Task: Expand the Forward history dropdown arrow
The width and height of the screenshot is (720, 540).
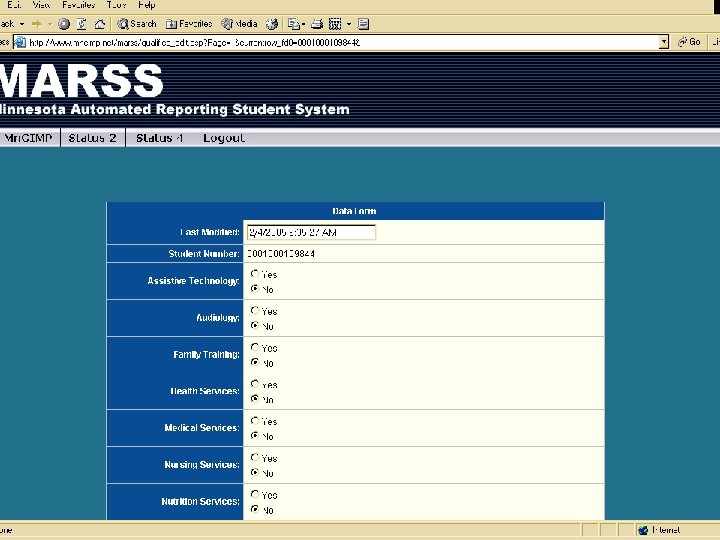Action: click(50, 24)
